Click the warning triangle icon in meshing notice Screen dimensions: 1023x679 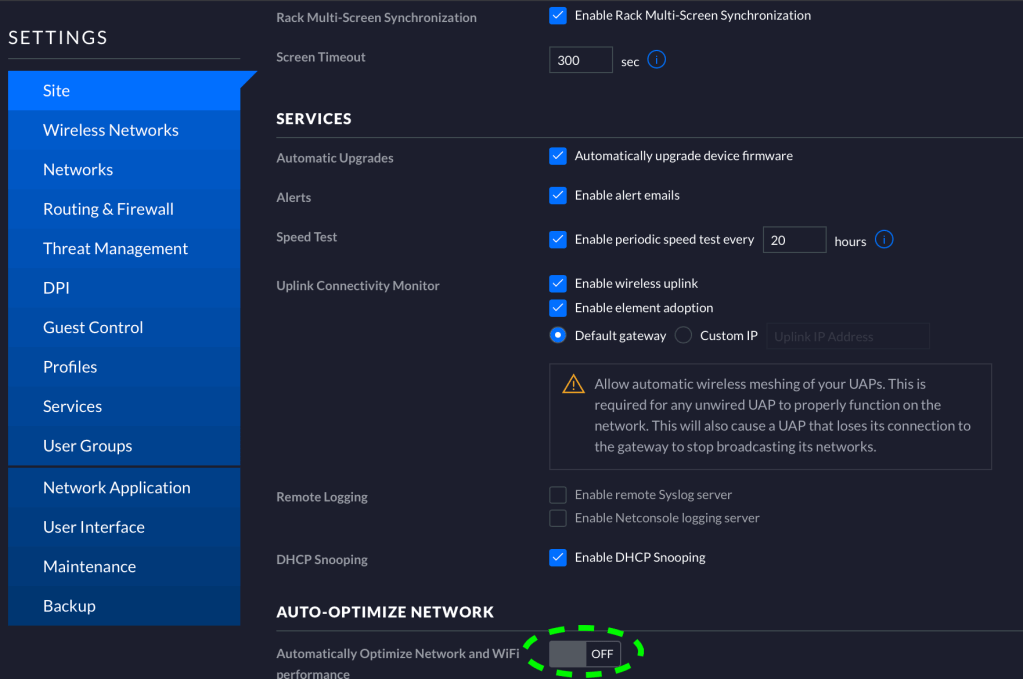point(573,384)
